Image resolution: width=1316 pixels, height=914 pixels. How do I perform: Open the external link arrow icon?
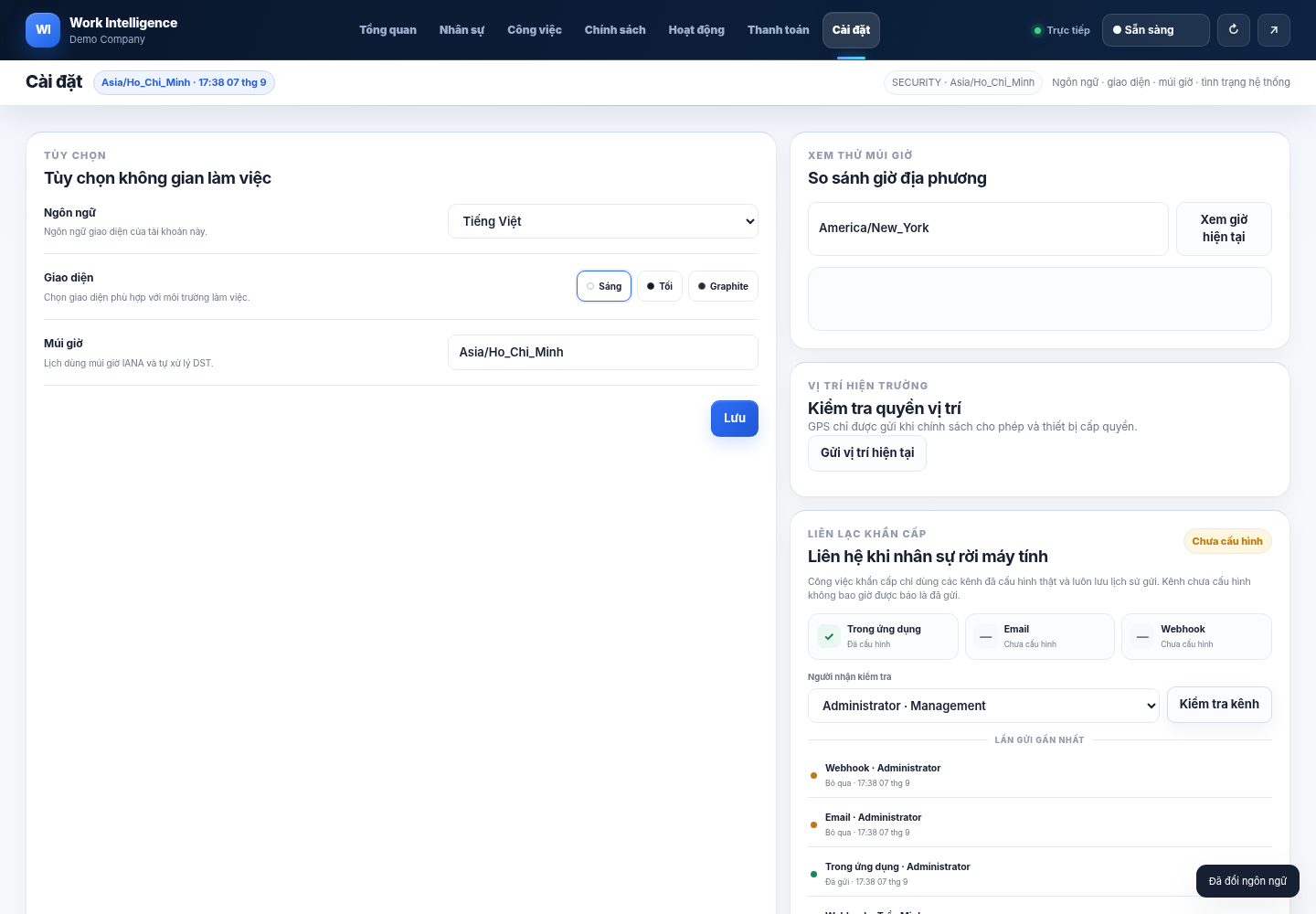click(1274, 30)
